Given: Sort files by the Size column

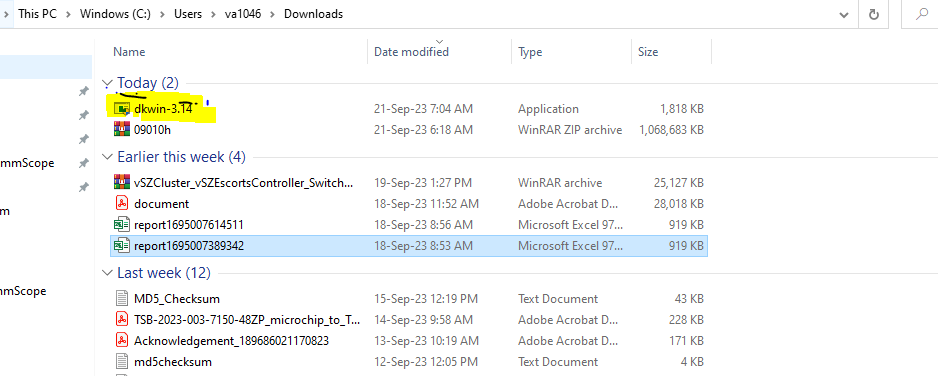Looking at the screenshot, I should [648, 52].
